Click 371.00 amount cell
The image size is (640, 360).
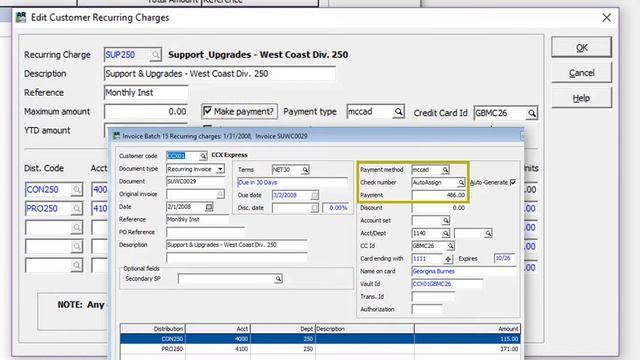pyautogui.click(x=467, y=349)
